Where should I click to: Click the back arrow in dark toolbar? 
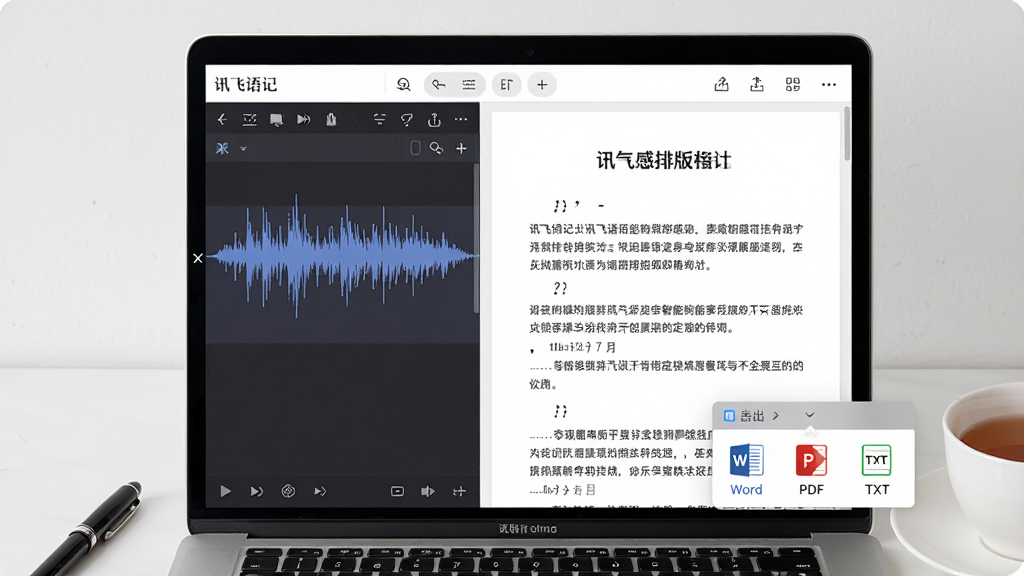(x=222, y=120)
